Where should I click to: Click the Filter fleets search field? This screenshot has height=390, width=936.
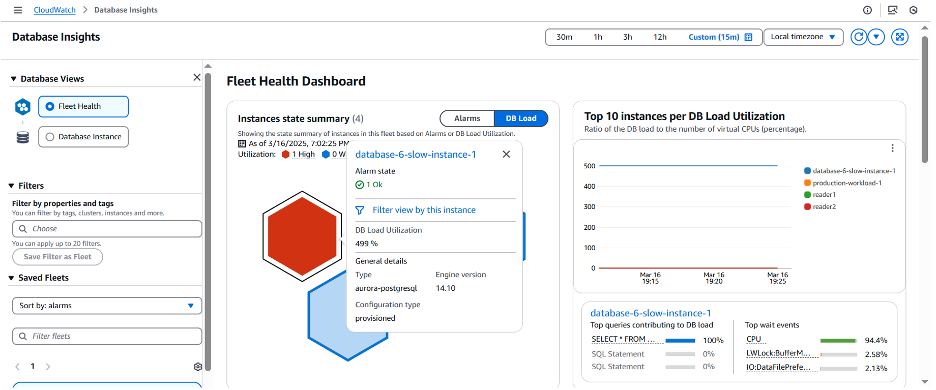pyautogui.click(x=107, y=336)
